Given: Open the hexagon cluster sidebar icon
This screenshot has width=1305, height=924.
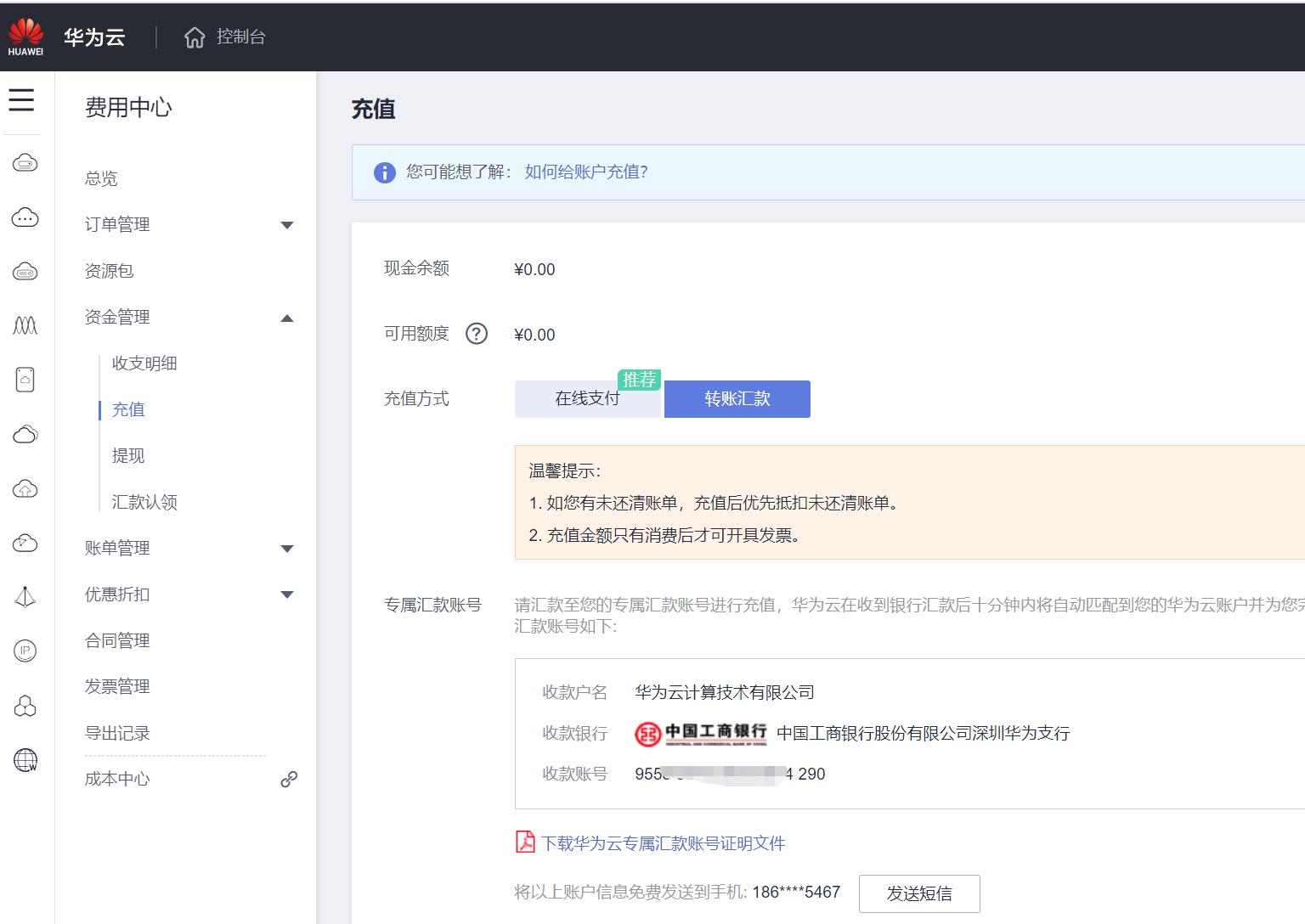Looking at the screenshot, I should (25, 706).
